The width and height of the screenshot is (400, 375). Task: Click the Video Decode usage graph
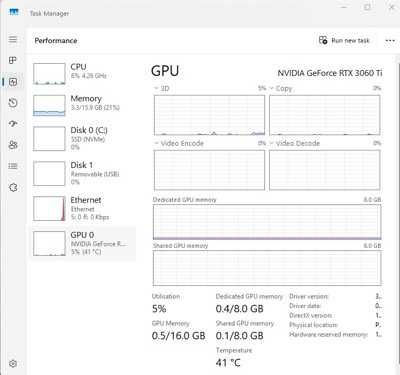coord(325,170)
